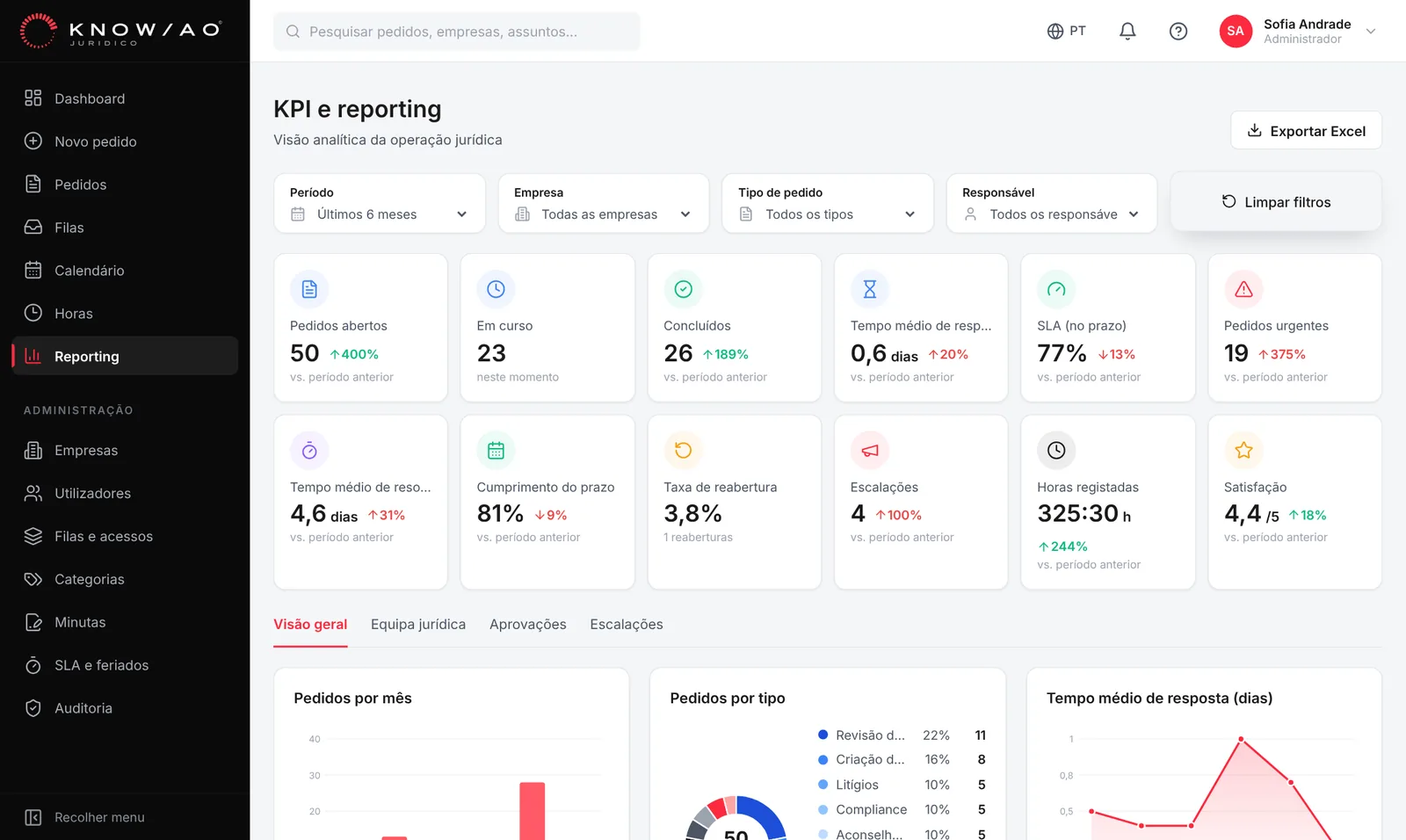The height and width of the screenshot is (840, 1406).
Task: Click the help question mark icon
Action: click(1178, 32)
